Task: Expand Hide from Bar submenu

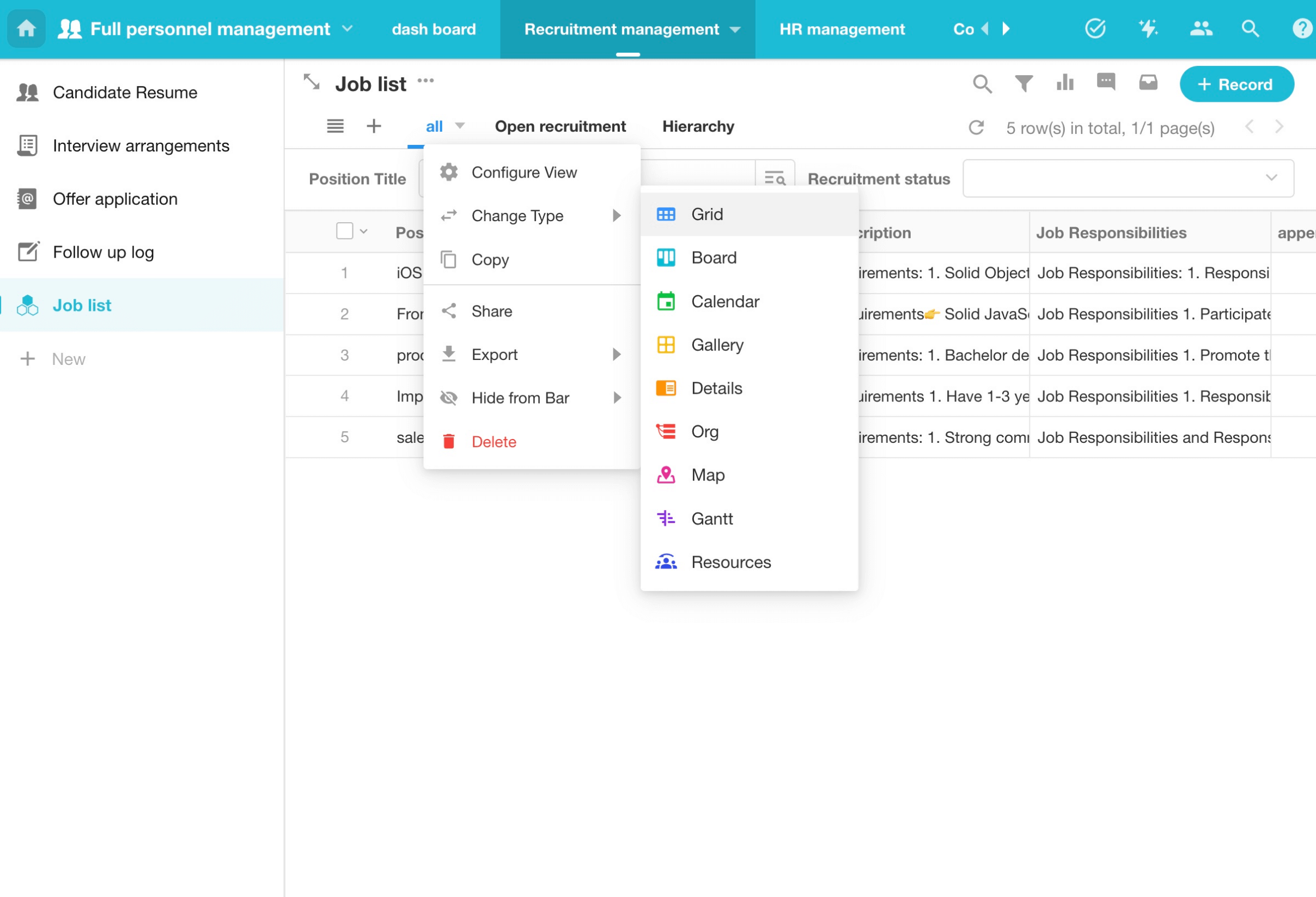Action: coord(617,398)
